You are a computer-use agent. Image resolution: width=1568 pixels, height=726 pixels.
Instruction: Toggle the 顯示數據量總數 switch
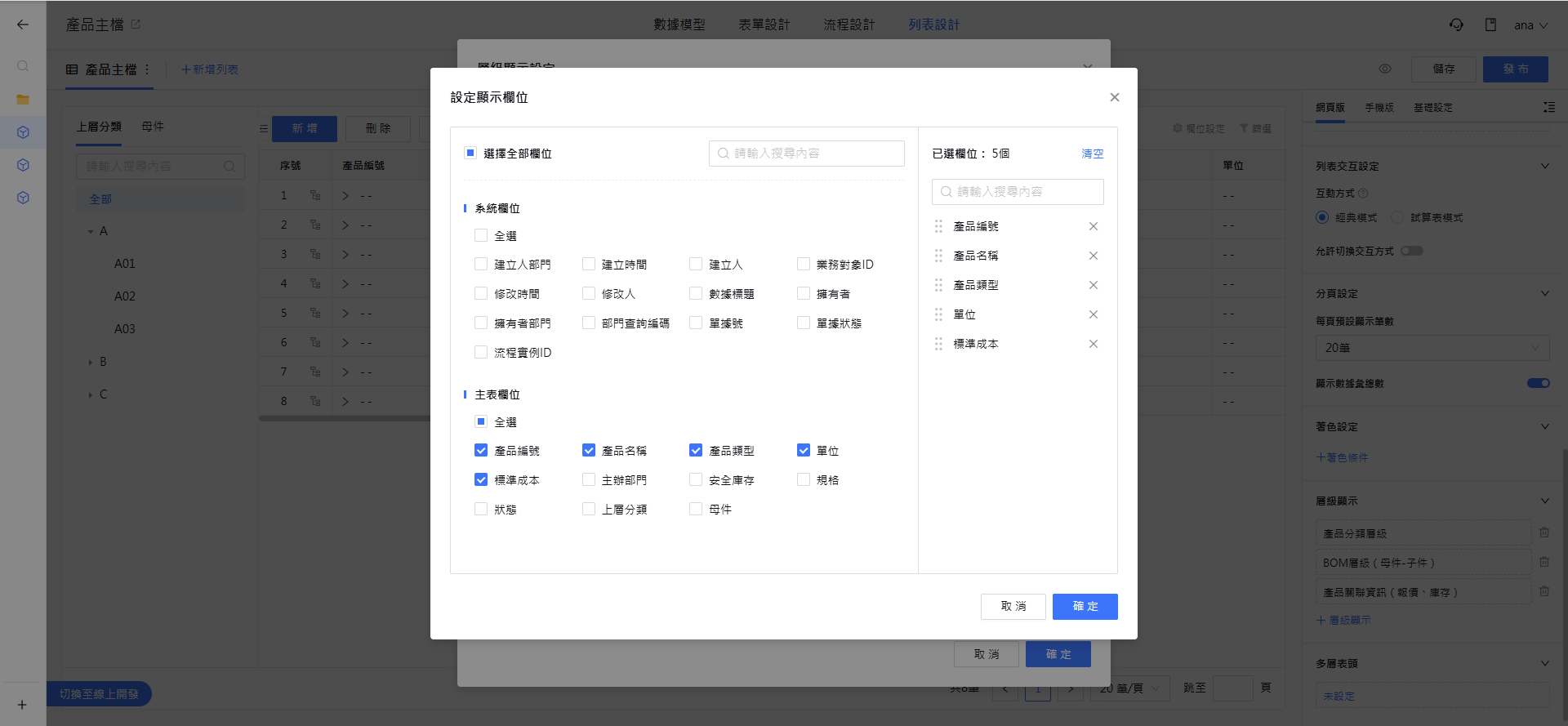coord(1539,383)
